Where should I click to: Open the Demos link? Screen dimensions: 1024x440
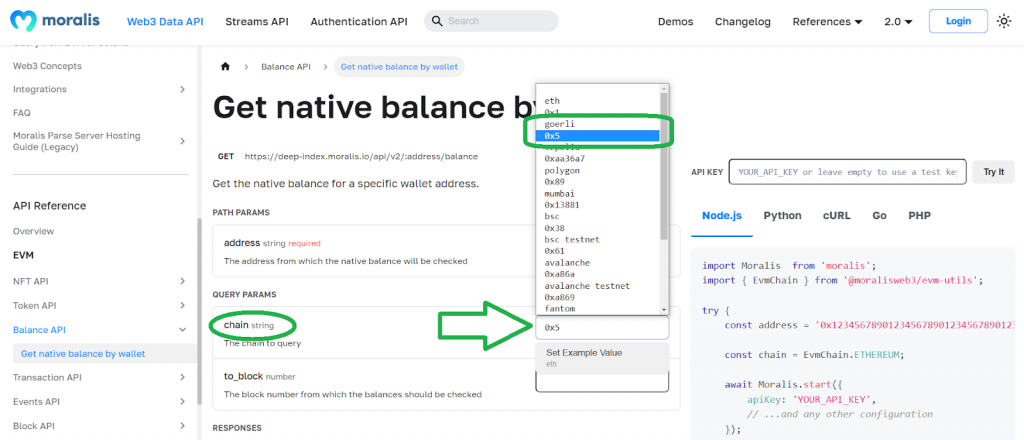[x=675, y=22]
